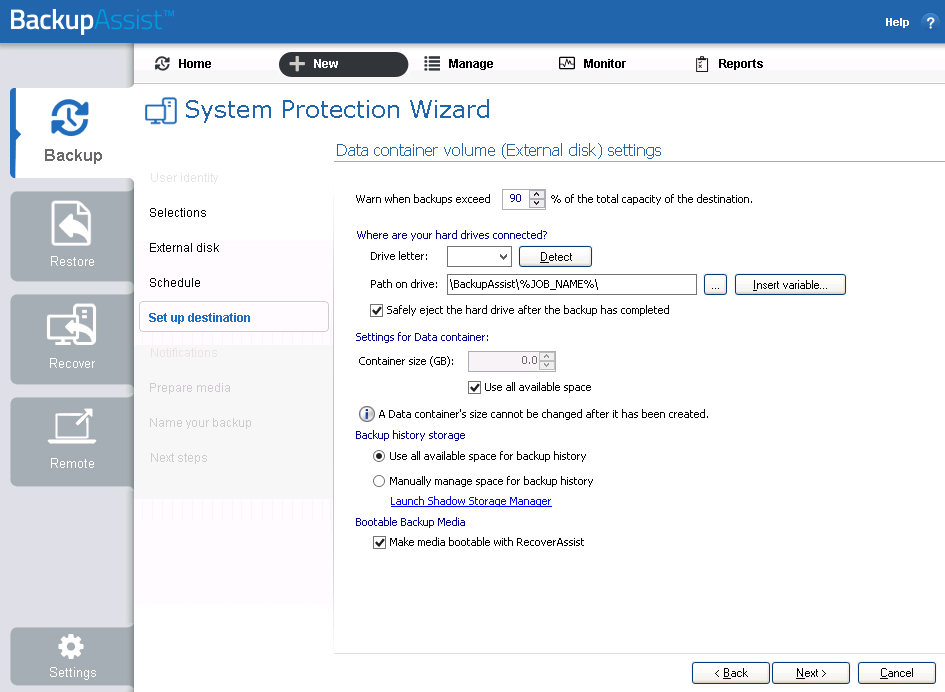Go to the Reports tab
The image size is (945, 692).
[x=729, y=64]
